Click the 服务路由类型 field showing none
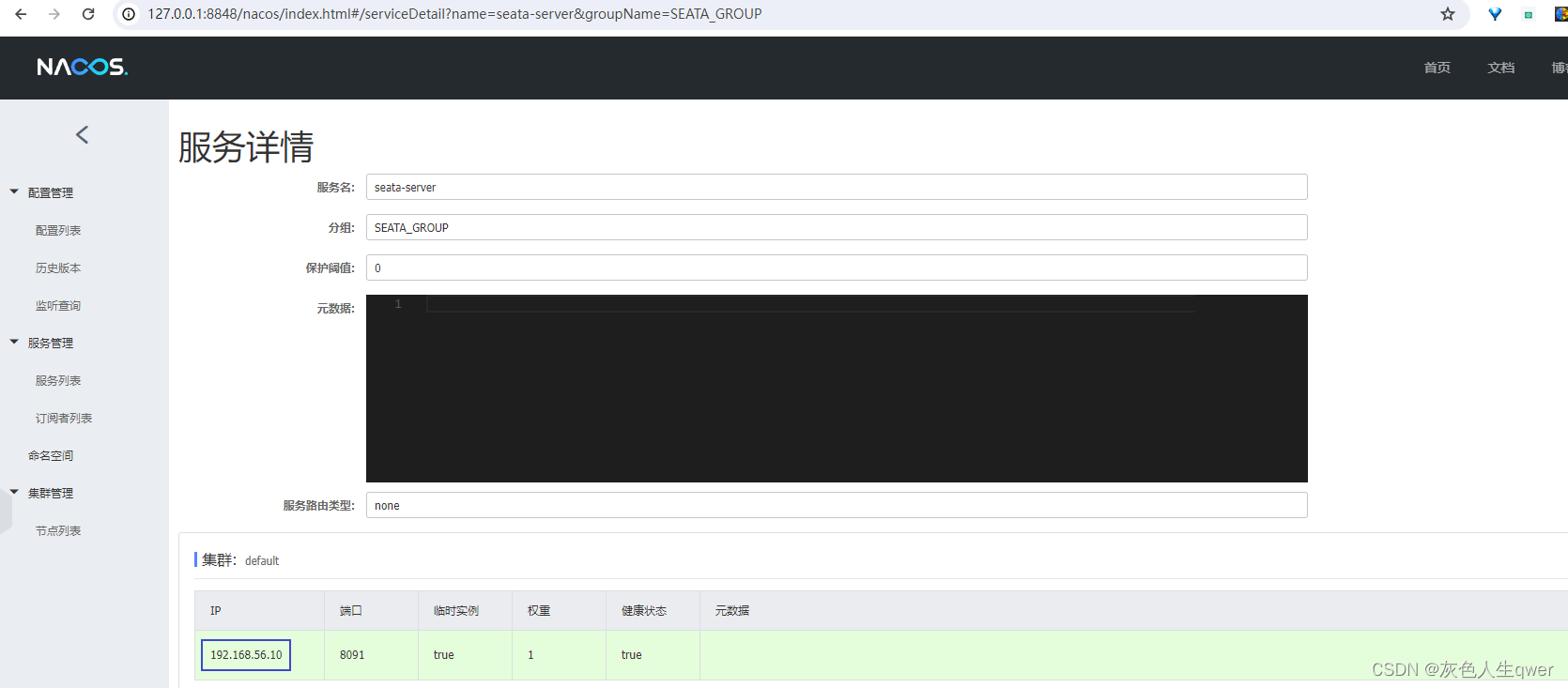This screenshot has width=1568, height=688. (837, 505)
